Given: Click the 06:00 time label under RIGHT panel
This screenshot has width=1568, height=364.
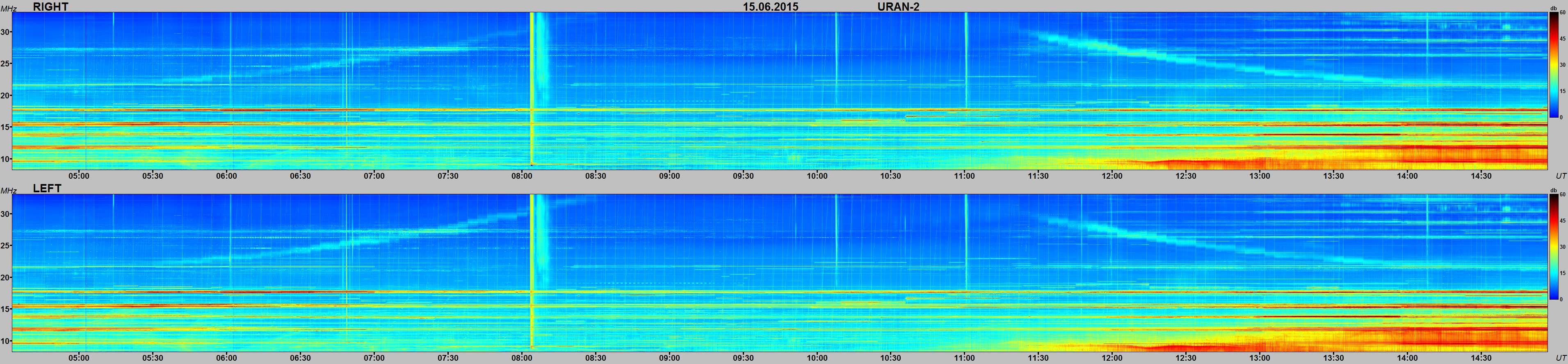Looking at the screenshot, I should (226, 176).
